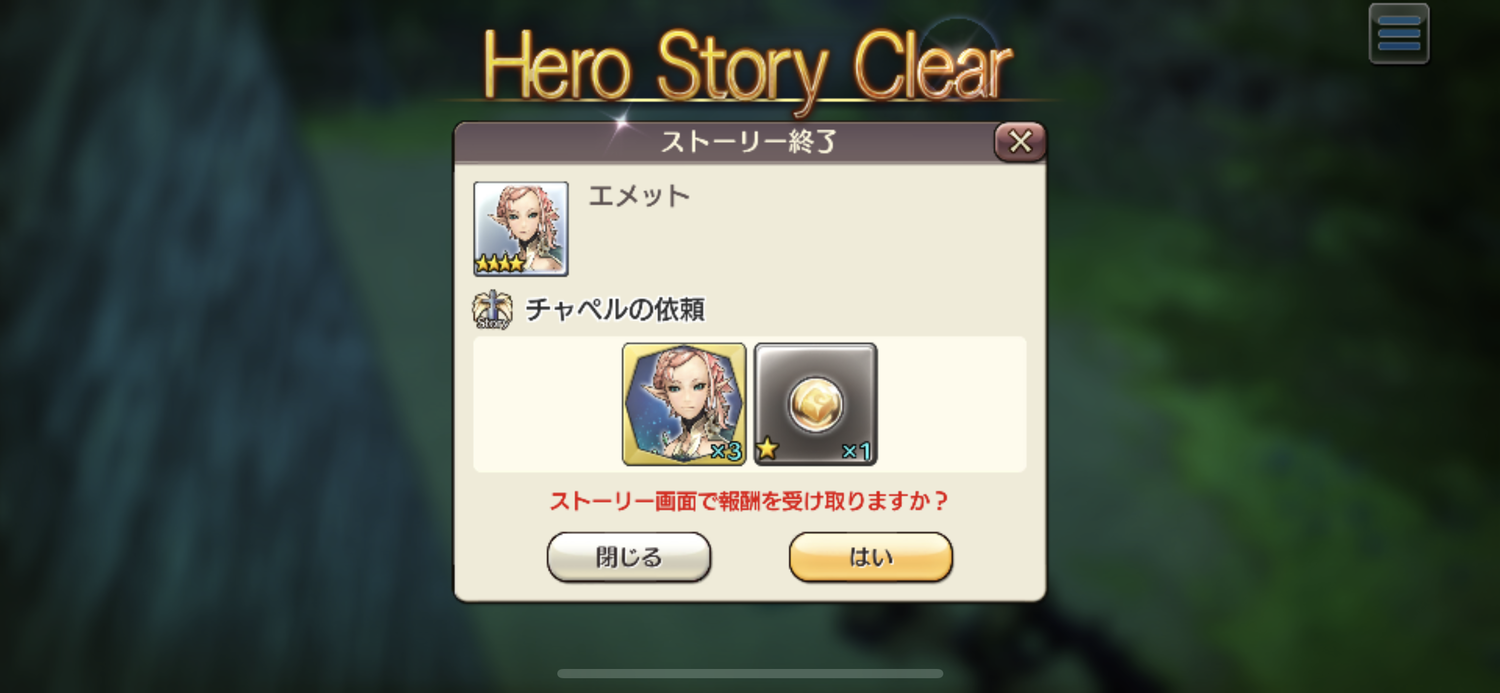1500x693 pixels.
Task: Confirm with the はい button
Action: click(x=871, y=557)
